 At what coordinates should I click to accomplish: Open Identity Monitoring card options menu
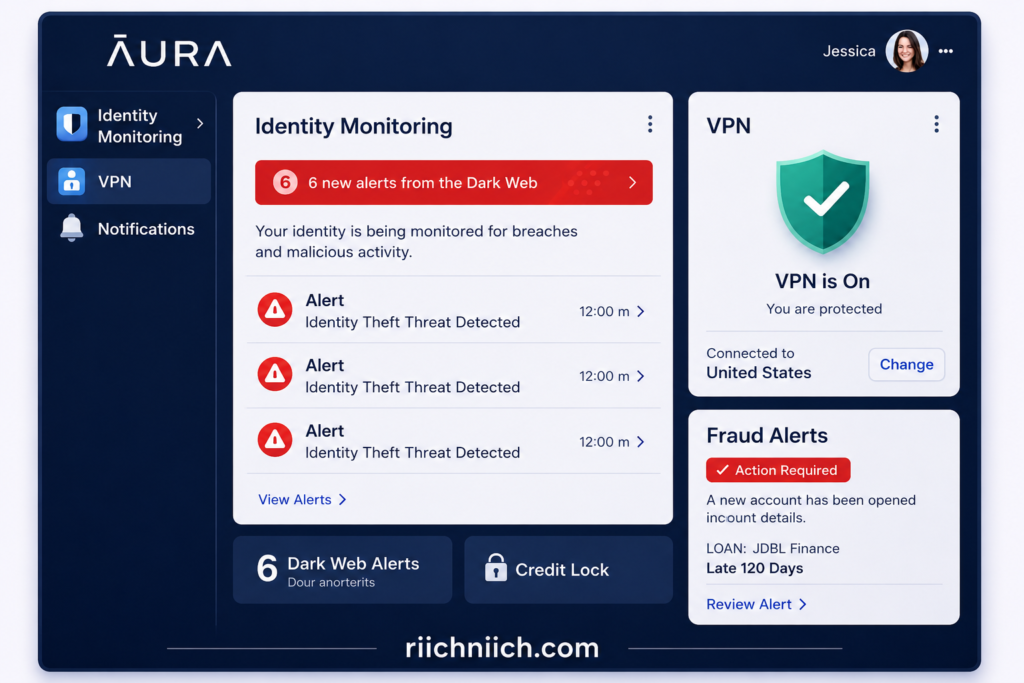tap(650, 124)
